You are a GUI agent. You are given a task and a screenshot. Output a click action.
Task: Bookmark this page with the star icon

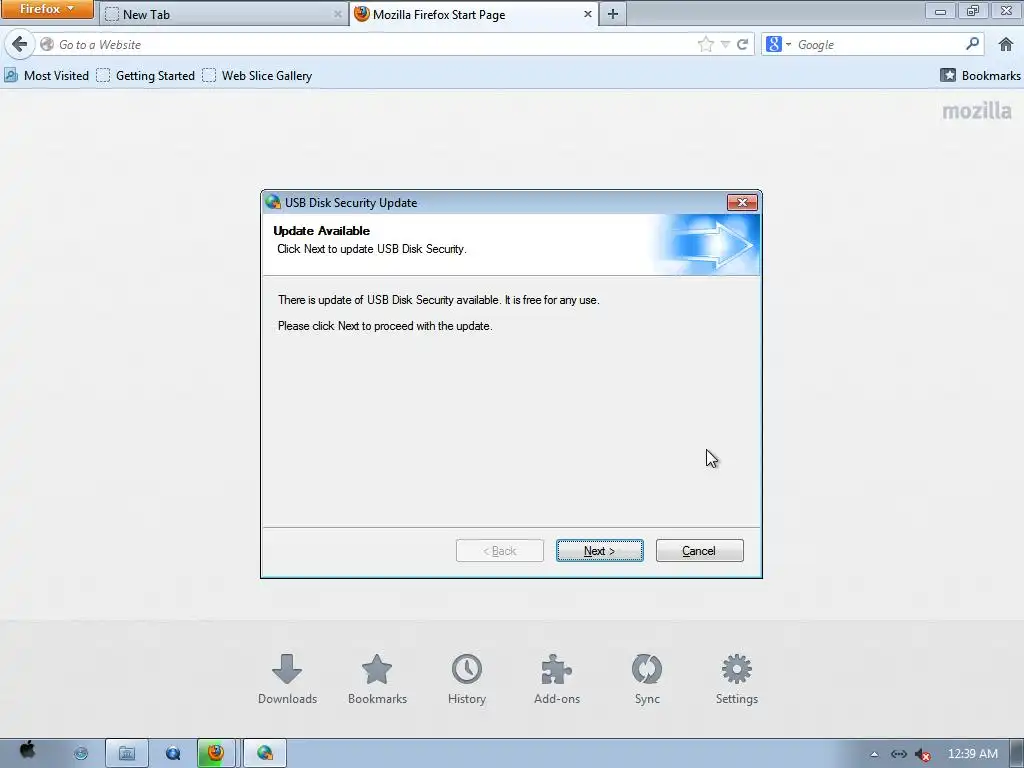(705, 44)
